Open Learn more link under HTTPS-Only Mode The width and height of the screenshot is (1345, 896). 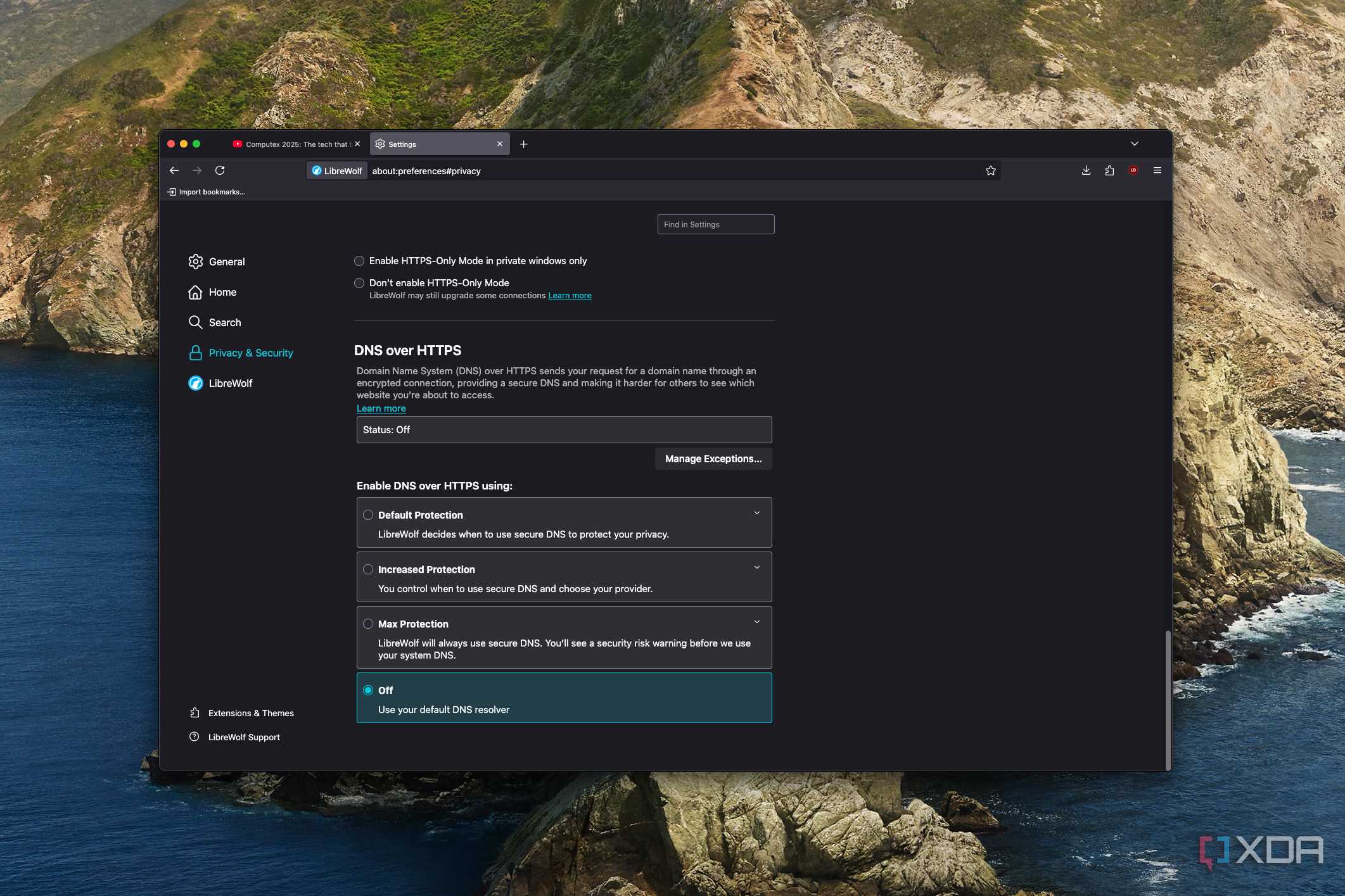pos(570,296)
